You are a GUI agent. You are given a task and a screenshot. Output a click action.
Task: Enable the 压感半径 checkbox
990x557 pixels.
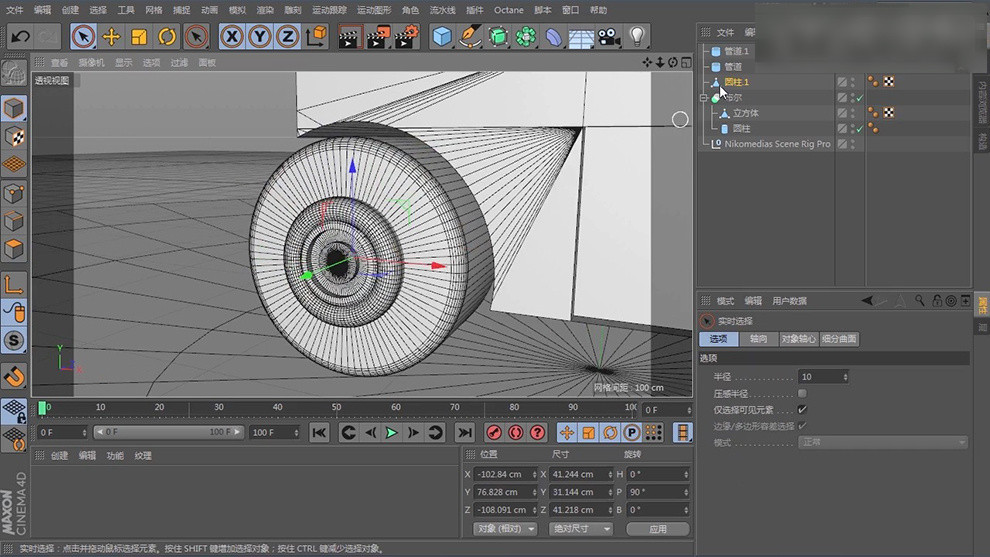pos(802,393)
